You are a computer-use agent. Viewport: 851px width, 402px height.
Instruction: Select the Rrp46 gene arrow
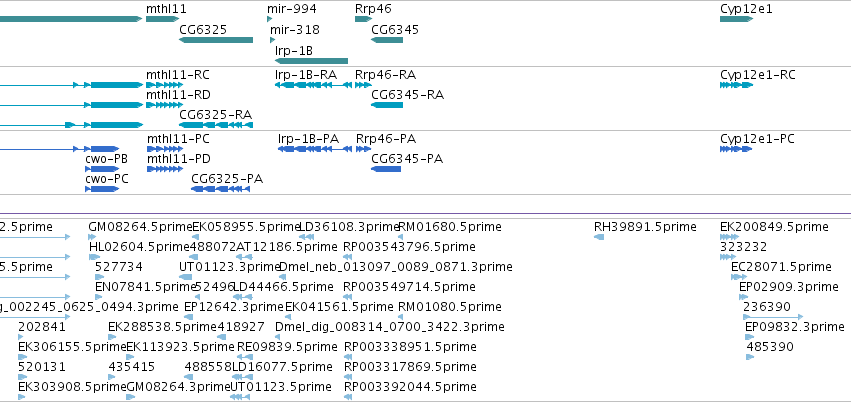click(364, 19)
